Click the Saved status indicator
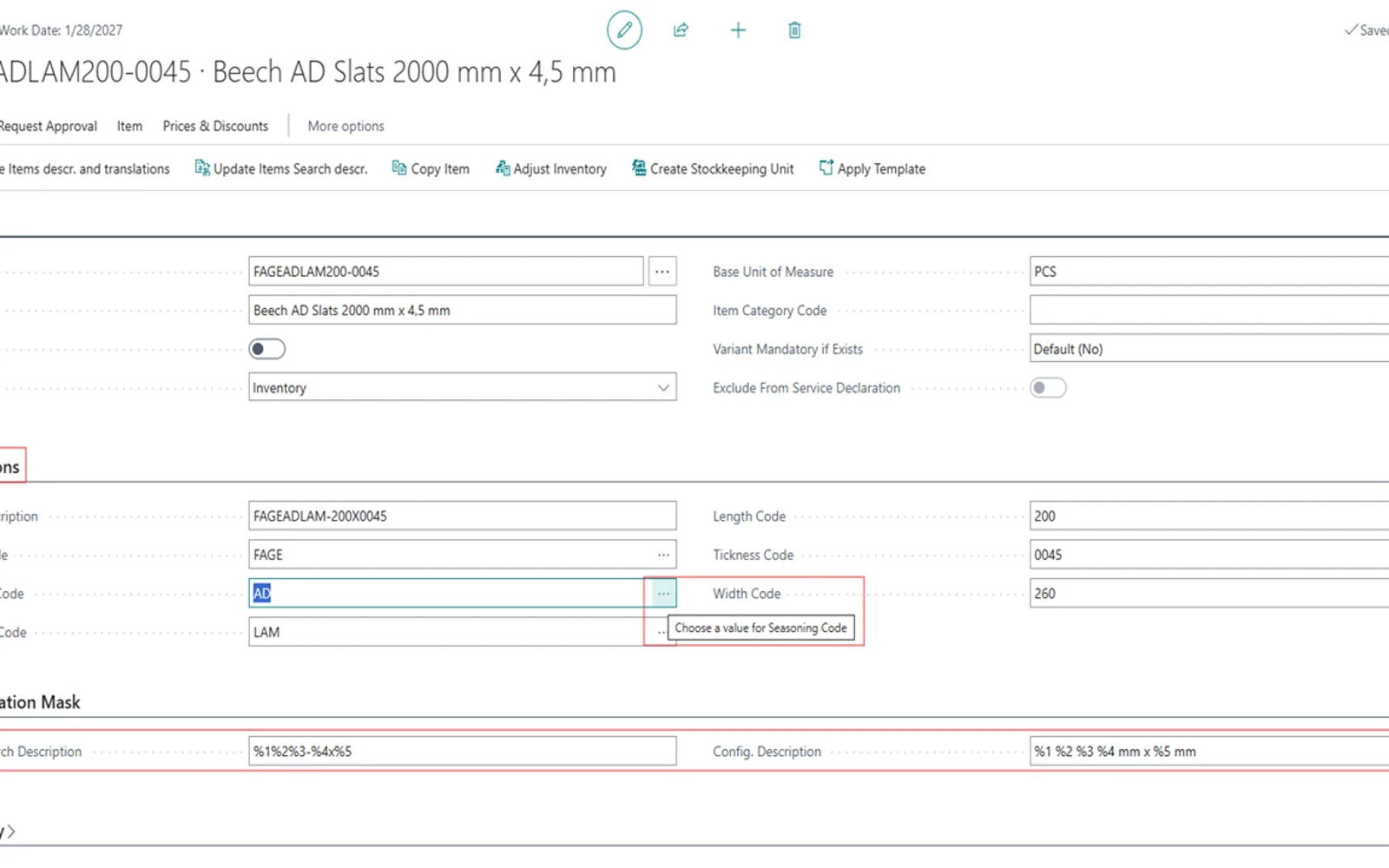This screenshot has width=1389, height=868. pos(1366,30)
